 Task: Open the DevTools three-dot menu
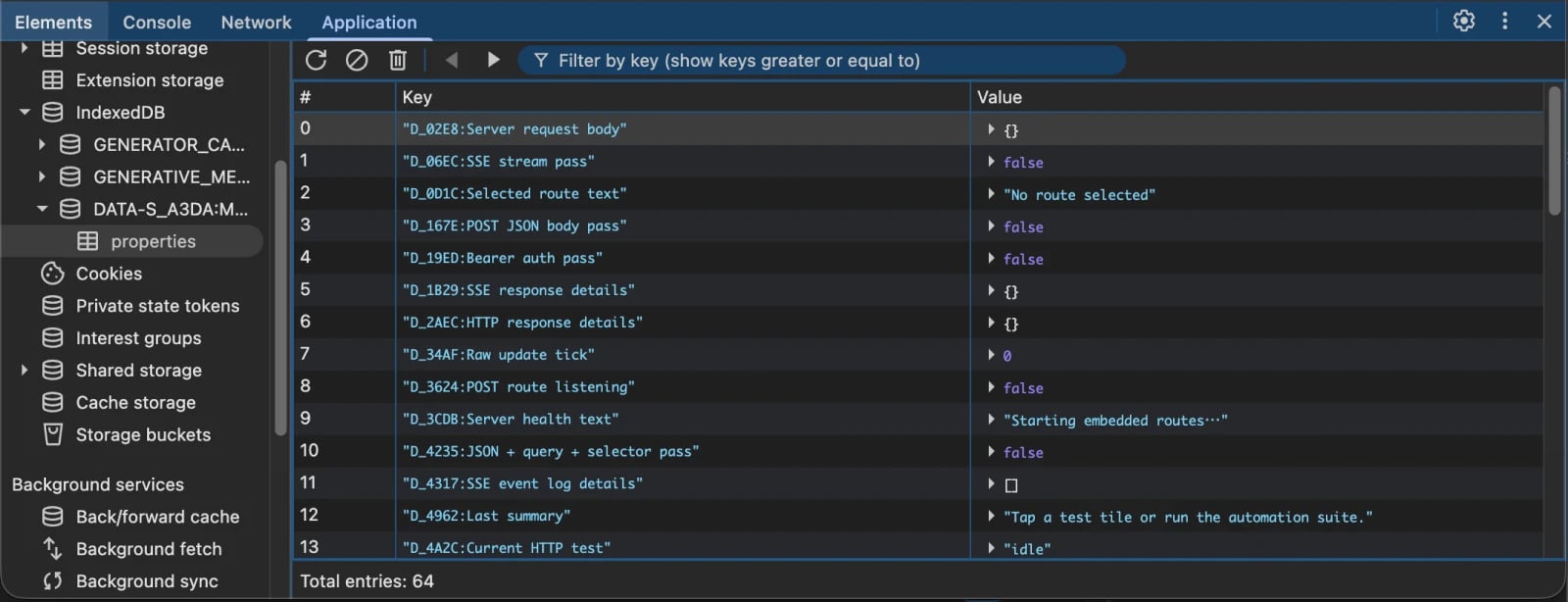coord(1504,21)
